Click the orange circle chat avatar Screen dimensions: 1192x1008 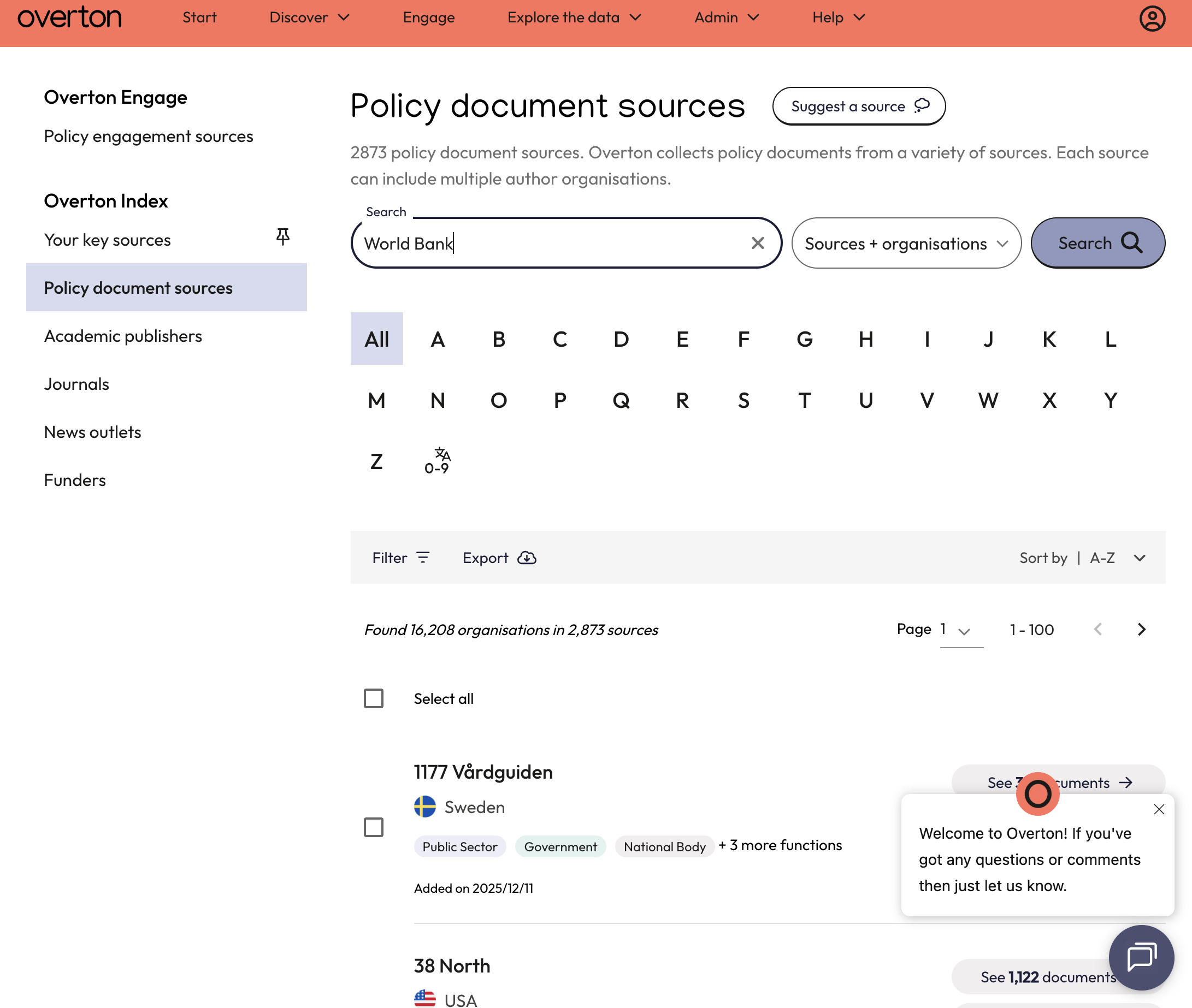[x=1037, y=794]
